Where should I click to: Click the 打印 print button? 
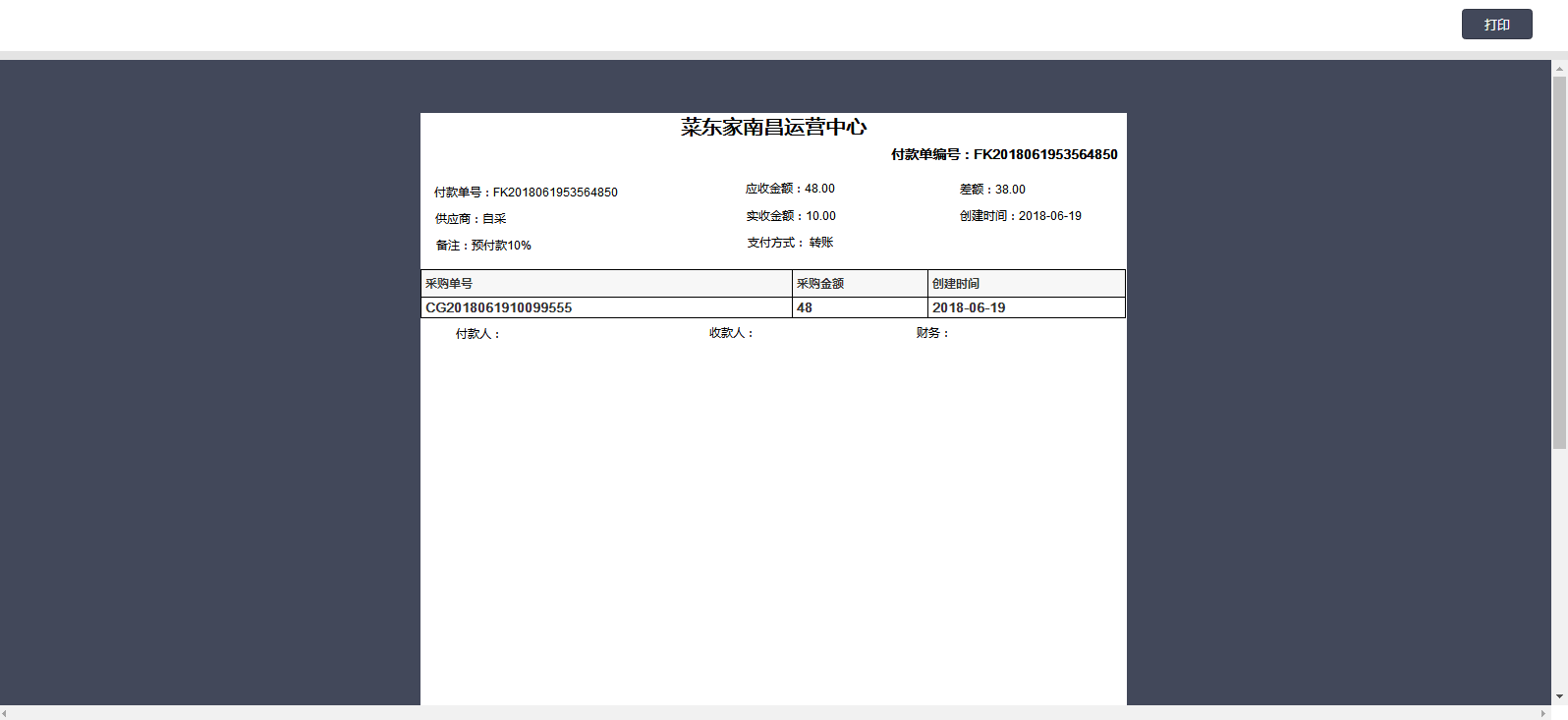pyautogui.click(x=1496, y=25)
